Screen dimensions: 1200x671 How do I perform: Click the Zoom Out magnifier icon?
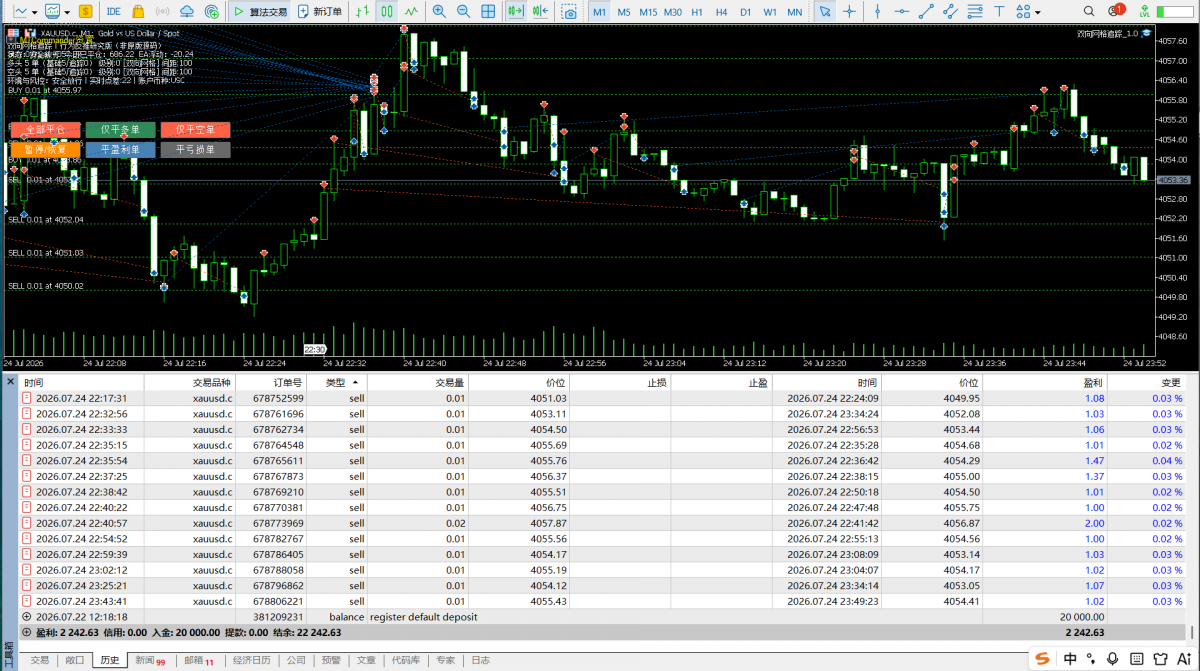click(463, 12)
